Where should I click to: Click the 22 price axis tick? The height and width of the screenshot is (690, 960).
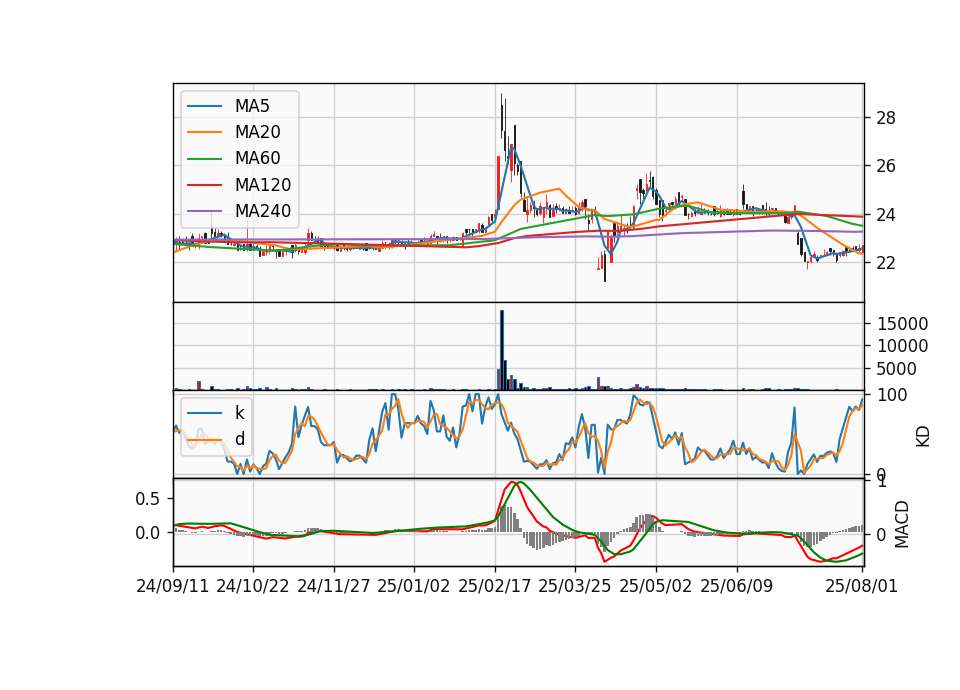pyautogui.click(x=885, y=263)
